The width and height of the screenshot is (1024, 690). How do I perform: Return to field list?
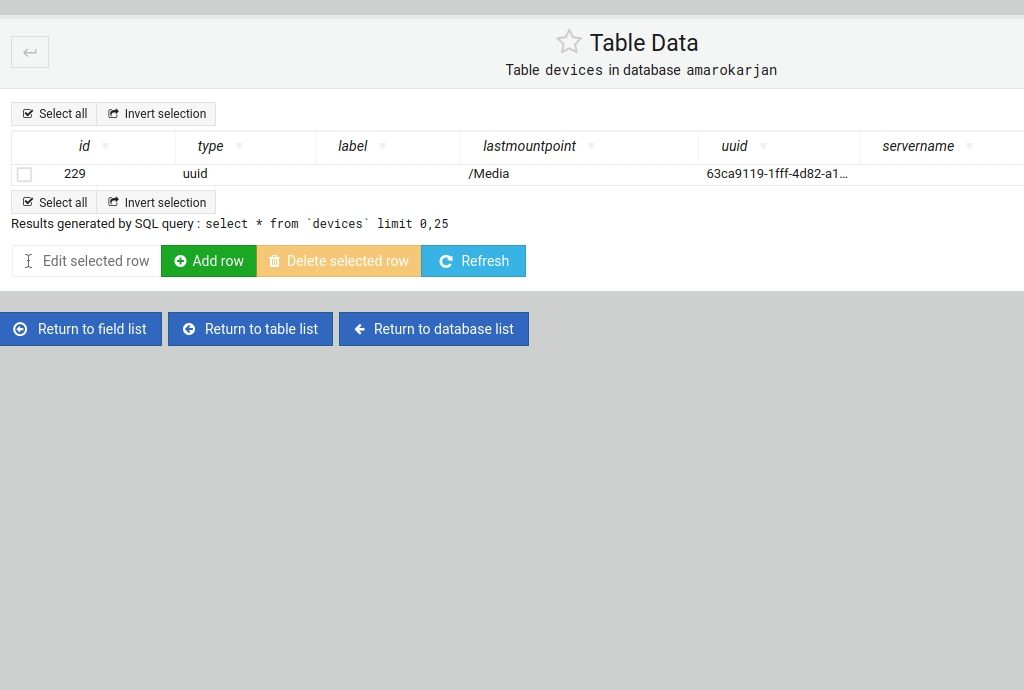pyautogui.click(x=80, y=329)
